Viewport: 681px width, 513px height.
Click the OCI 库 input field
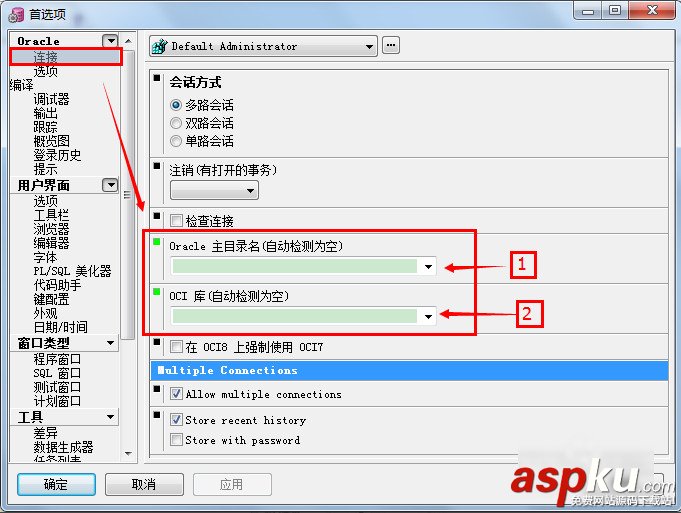pos(295,316)
